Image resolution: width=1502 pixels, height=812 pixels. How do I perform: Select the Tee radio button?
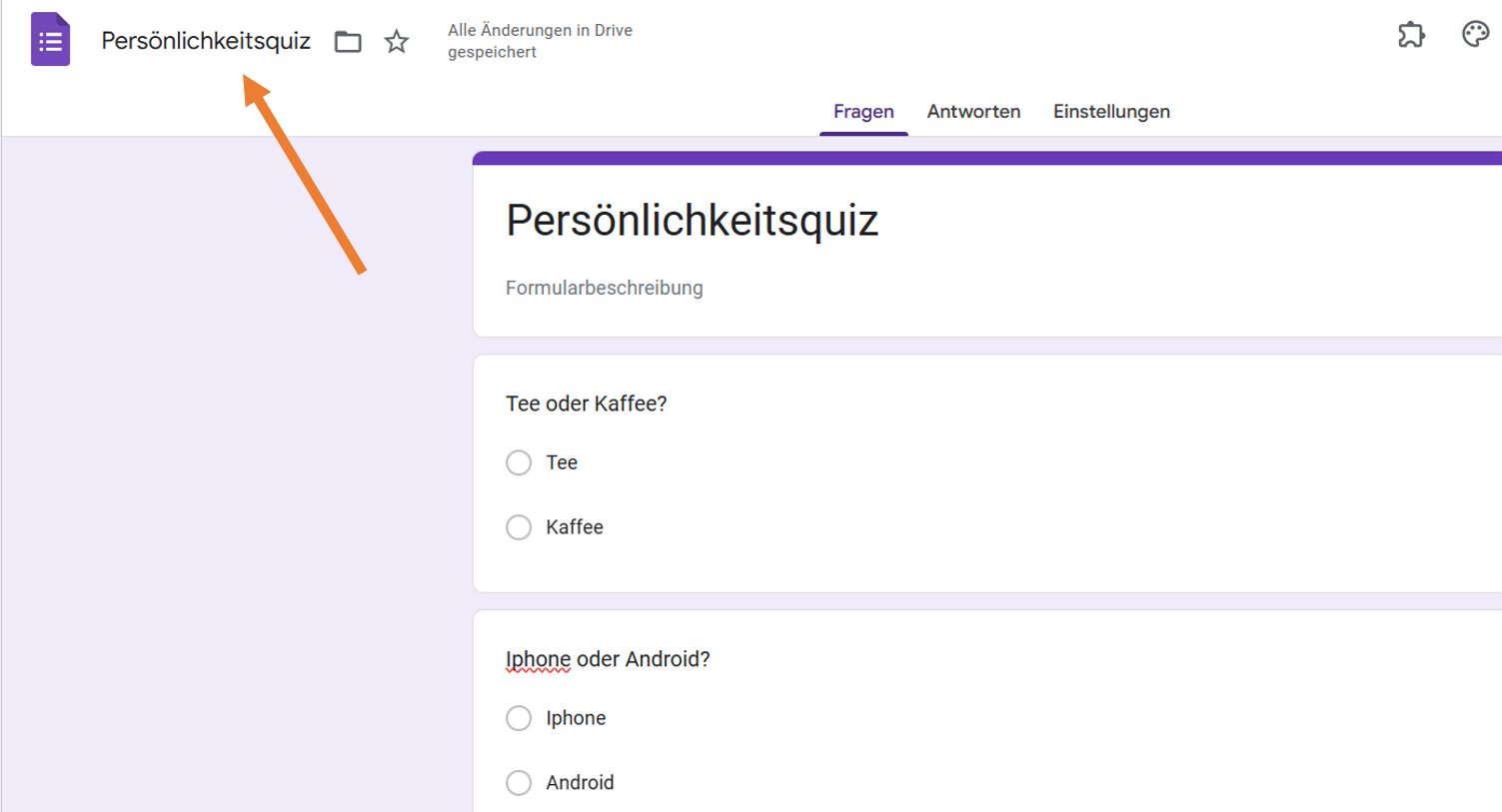(519, 462)
